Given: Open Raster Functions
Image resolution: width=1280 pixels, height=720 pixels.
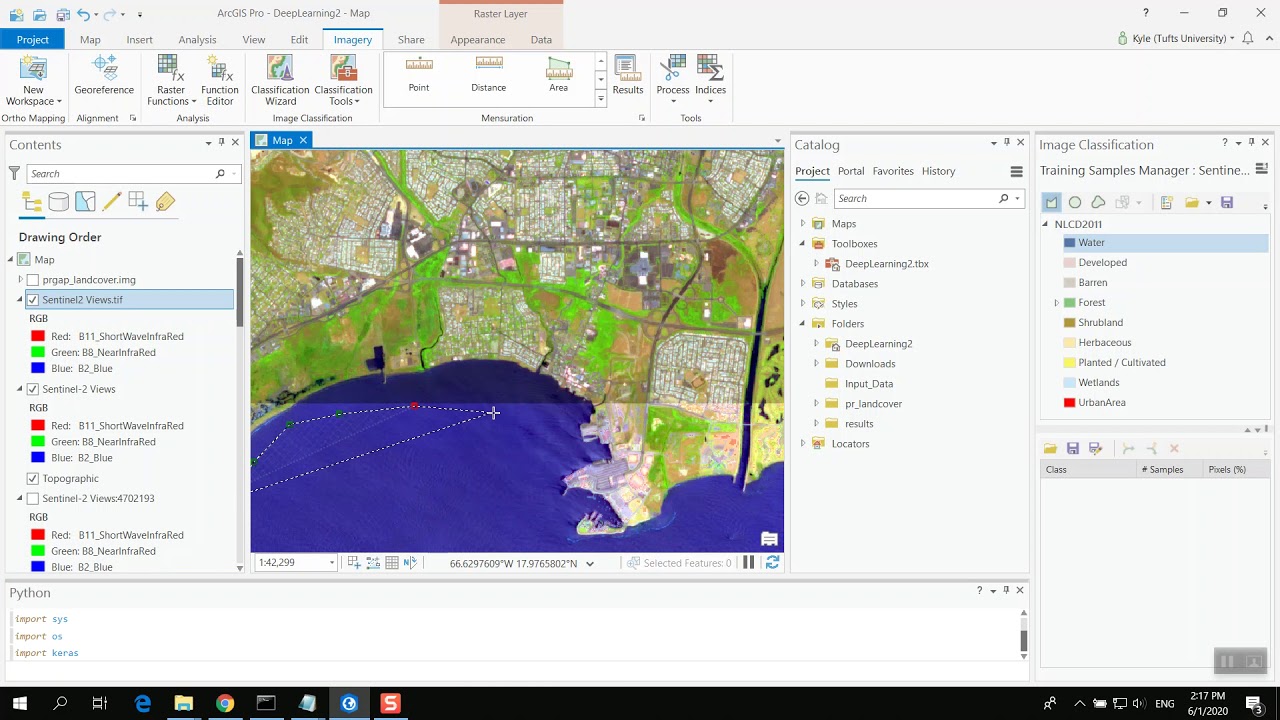Looking at the screenshot, I should click(x=171, y=81).
